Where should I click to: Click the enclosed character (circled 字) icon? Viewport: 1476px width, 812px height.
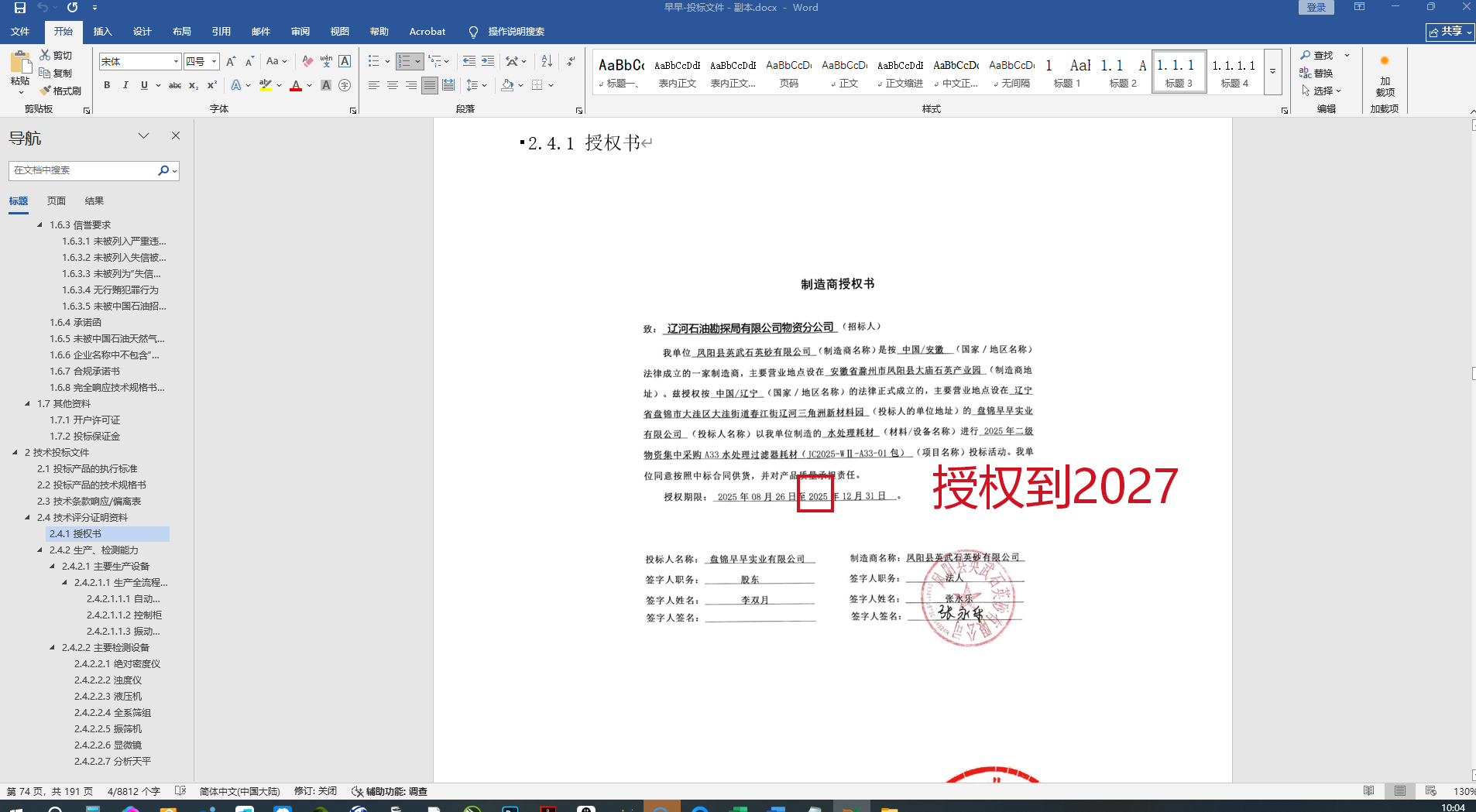pos(345,85)
